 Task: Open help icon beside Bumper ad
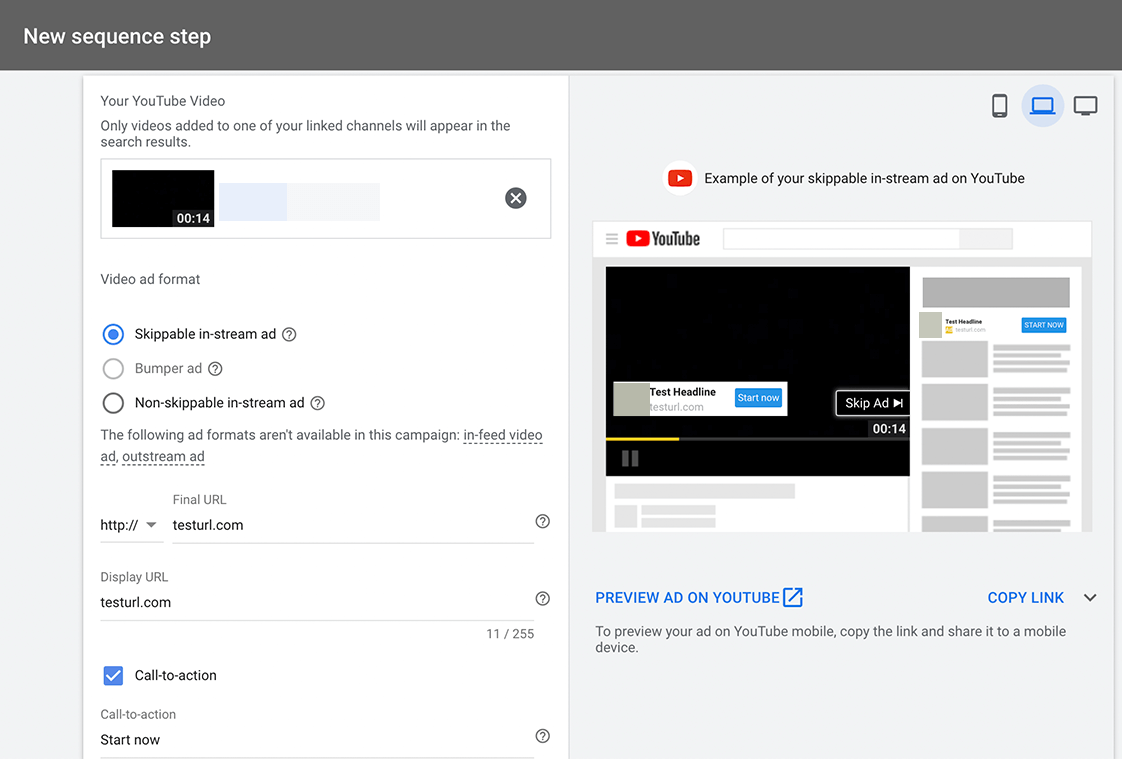215,368
